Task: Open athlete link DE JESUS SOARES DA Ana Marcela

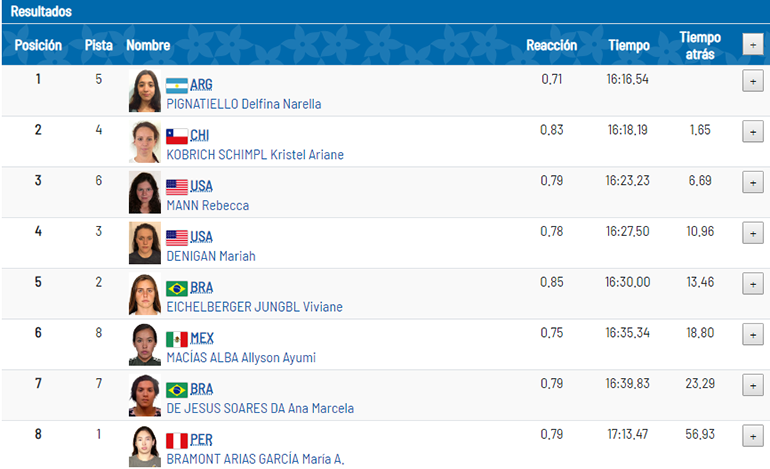Action: pos(260,408)
